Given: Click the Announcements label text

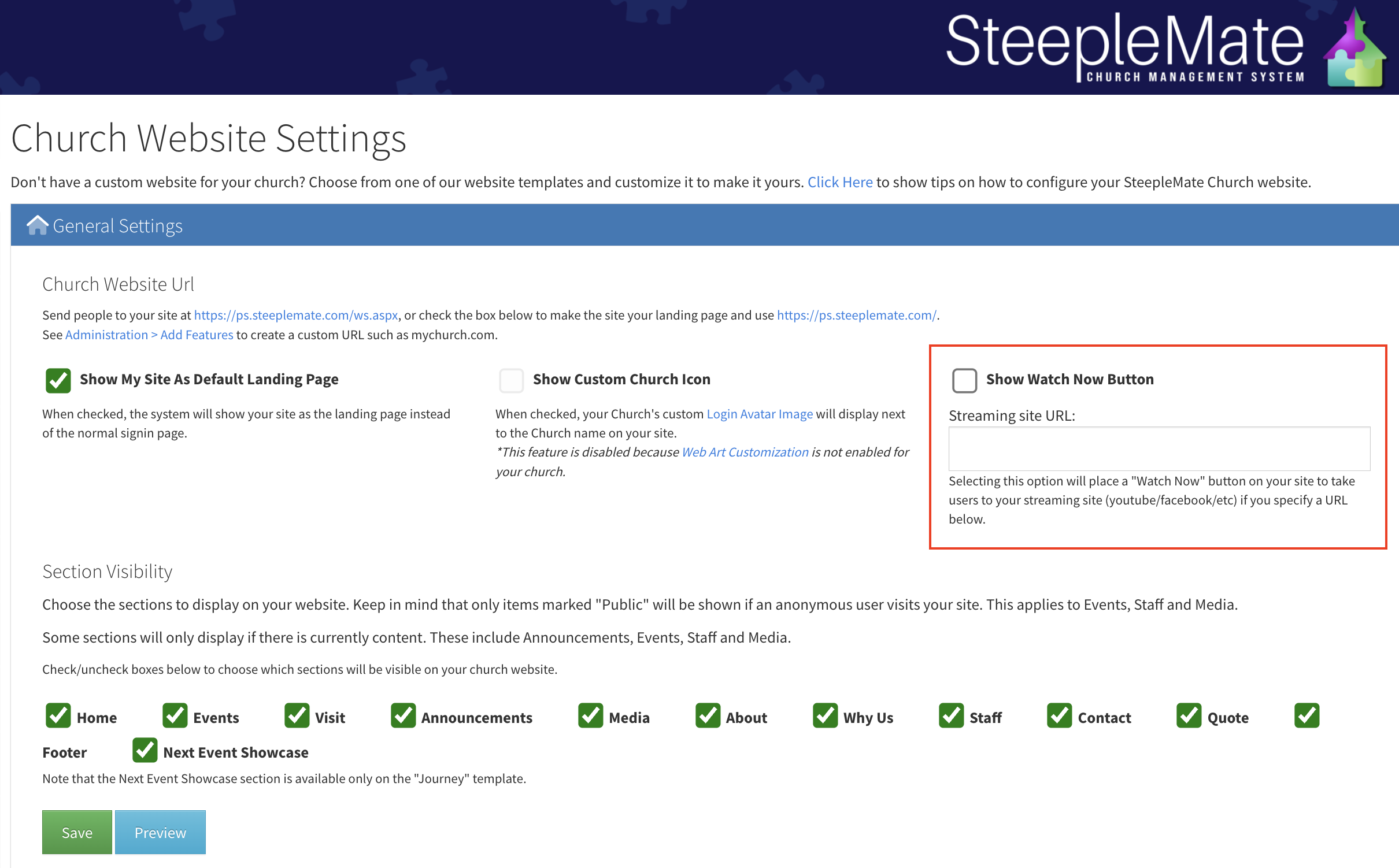Looking at the screenshot, I should click(x=476, y=718).
